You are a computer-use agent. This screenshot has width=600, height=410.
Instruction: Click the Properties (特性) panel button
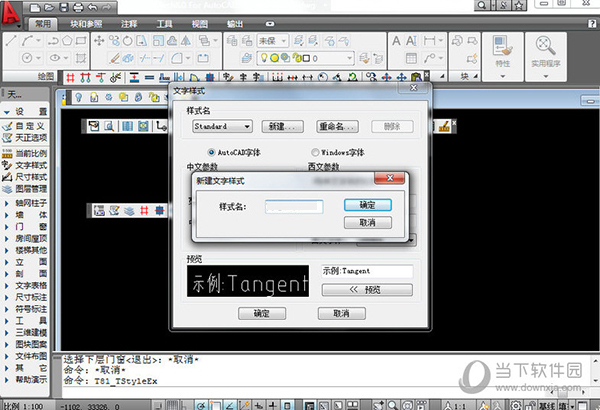(x=502, y=57)
